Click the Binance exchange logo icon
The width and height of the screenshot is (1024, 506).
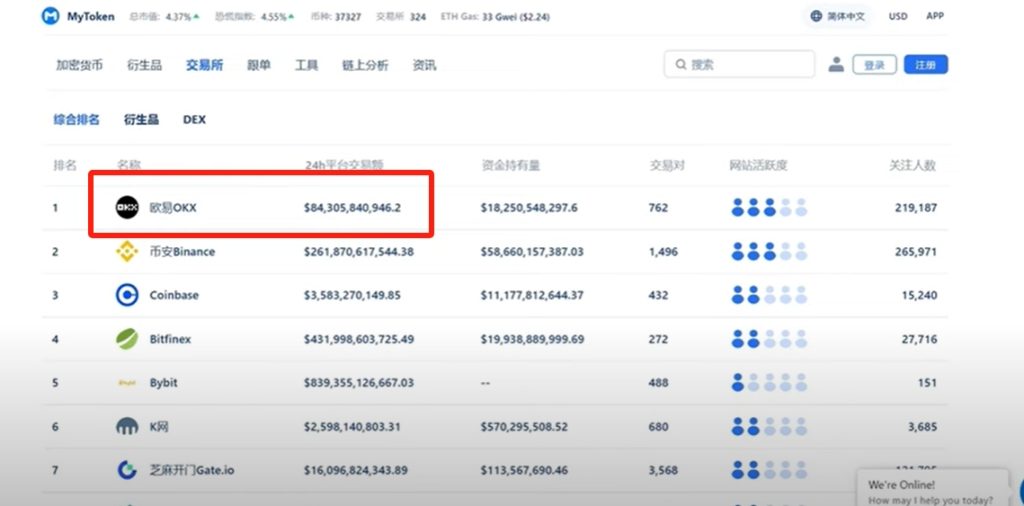[x=127, y=252]
